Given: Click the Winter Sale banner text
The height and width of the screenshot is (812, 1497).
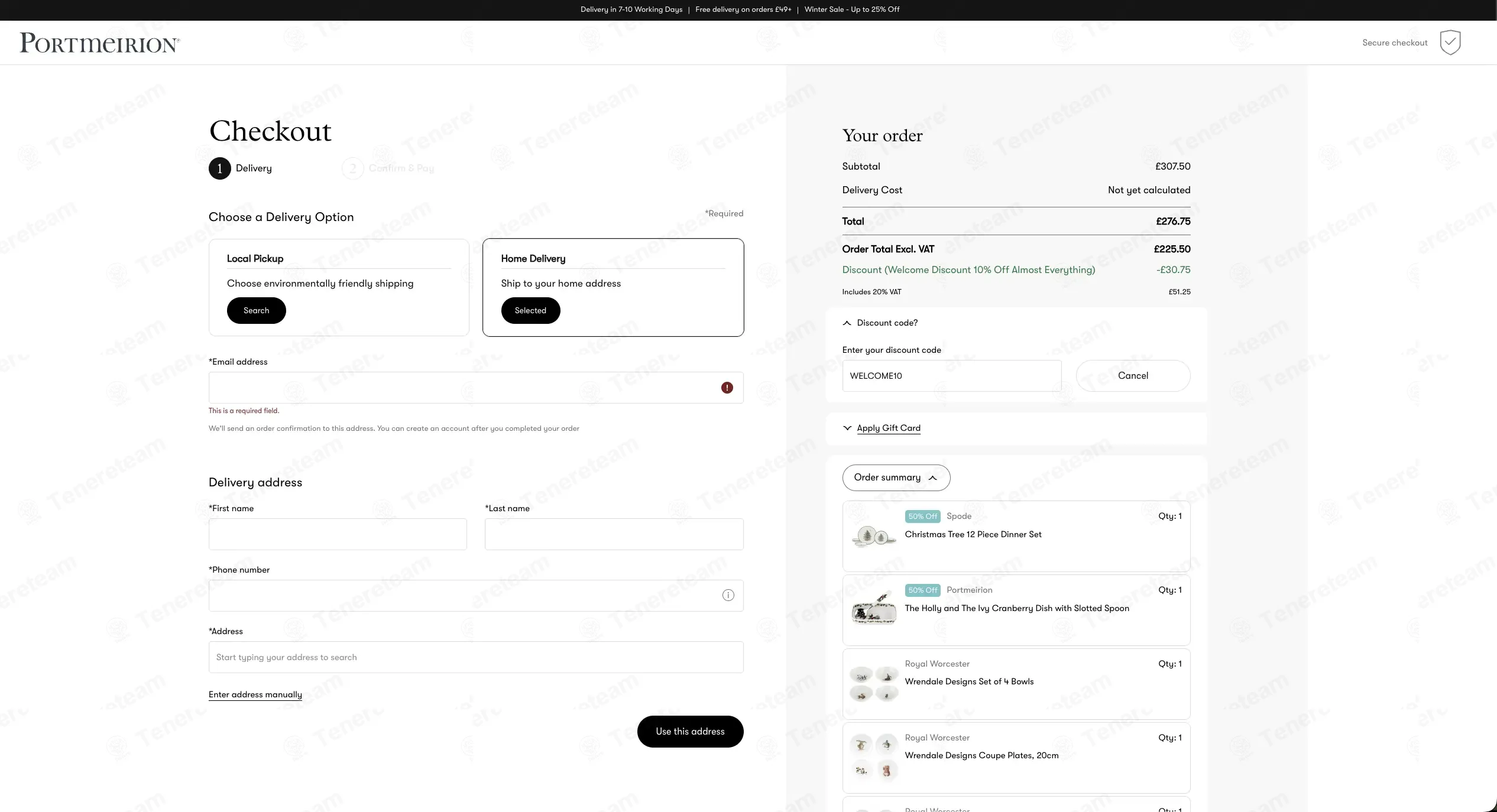Looking at the screenshot, I should pyautogui.click(x=852, y=9).
